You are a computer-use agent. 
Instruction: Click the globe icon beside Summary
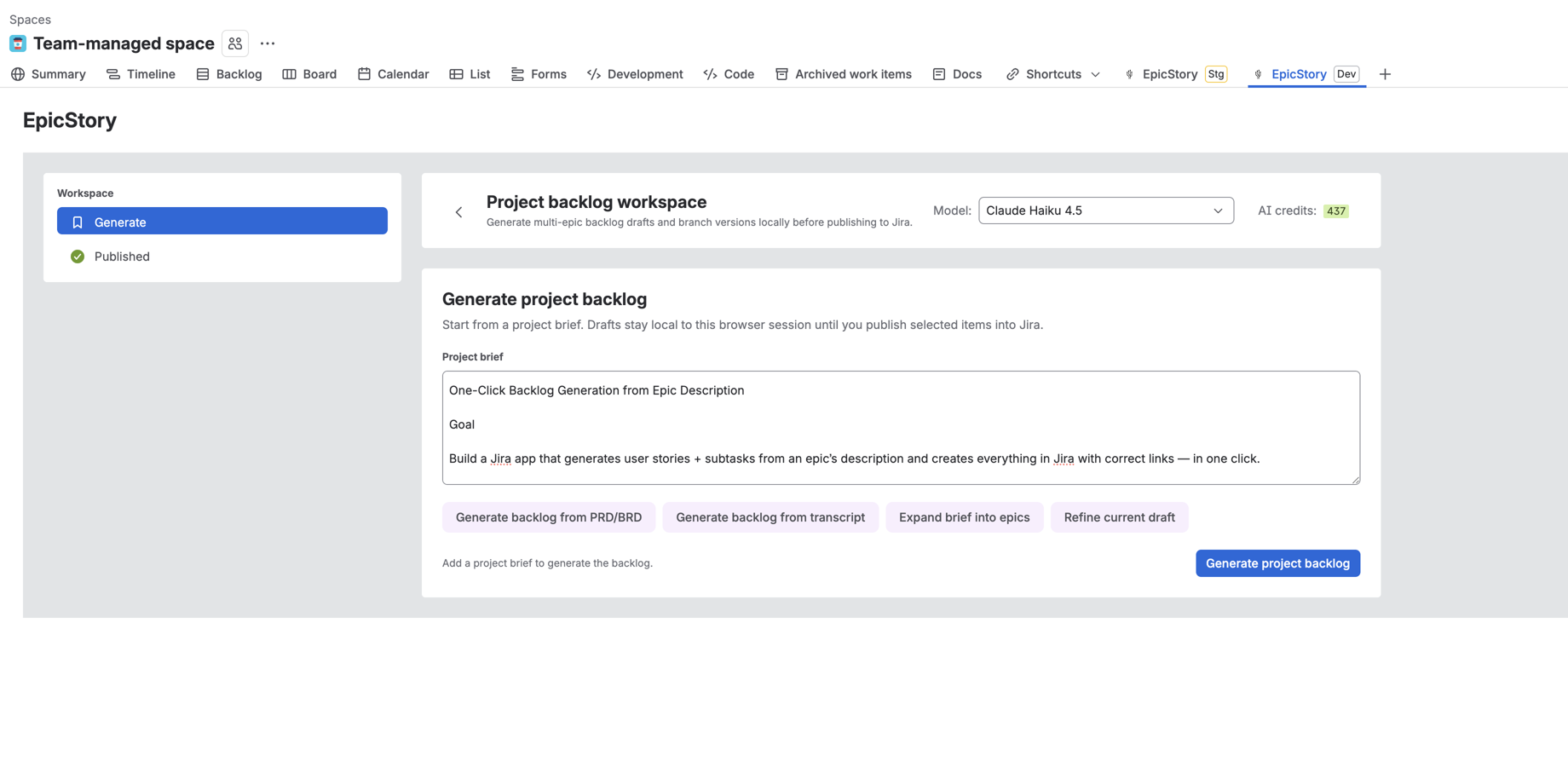(x=18, y=74)
